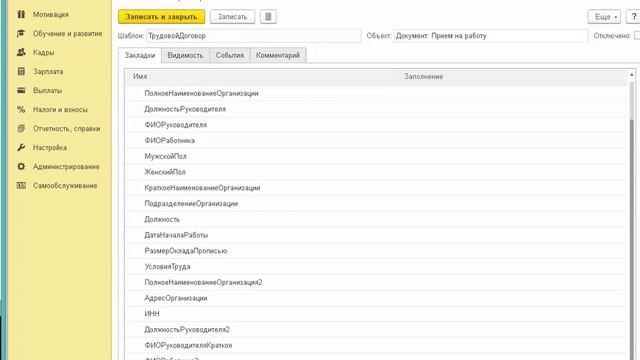The height and width of the screenshot is (360, 640).
Task: Click the Записать button
Action: click(x=232, y=17)
